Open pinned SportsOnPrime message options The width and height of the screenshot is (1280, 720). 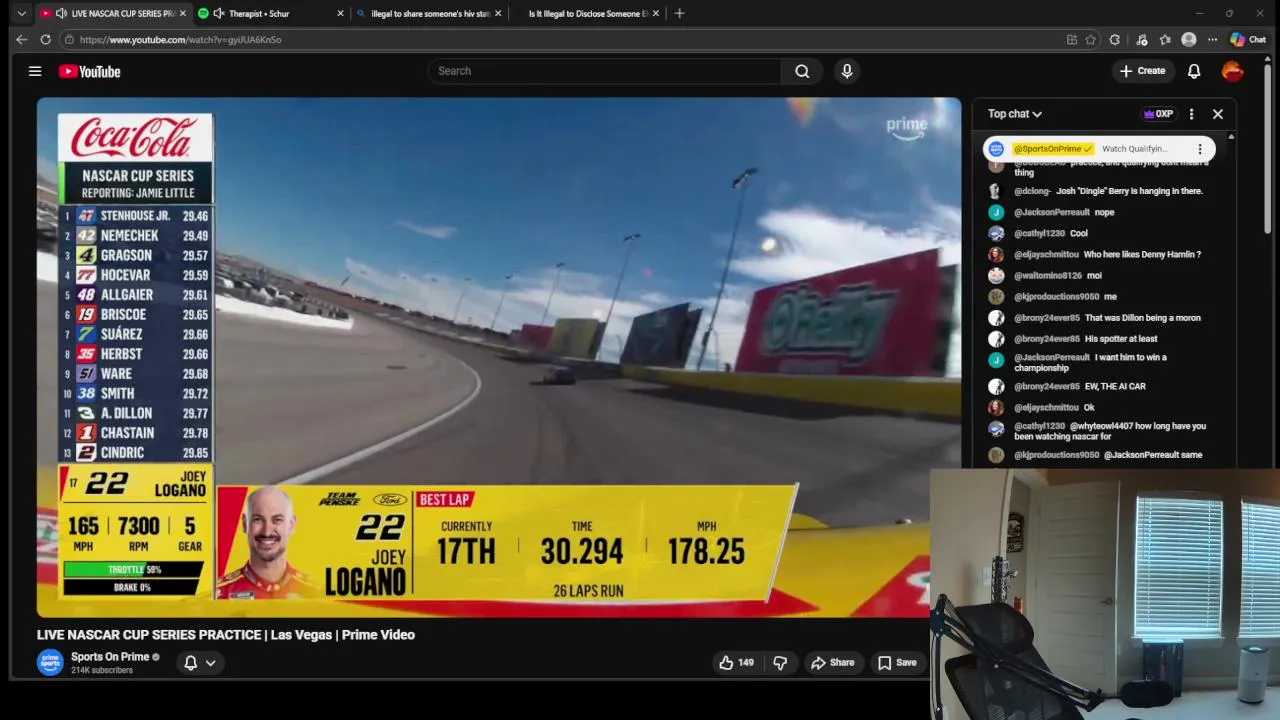1200,149
